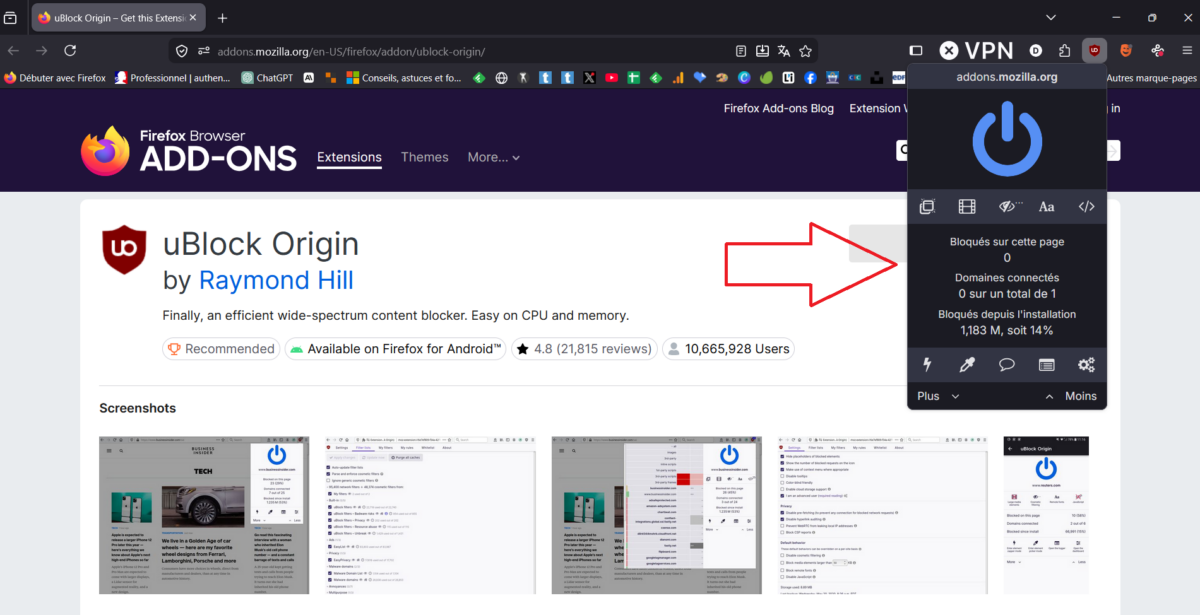Collapse uBlock panel with Moins
1200x615 pixels.
1071,396
